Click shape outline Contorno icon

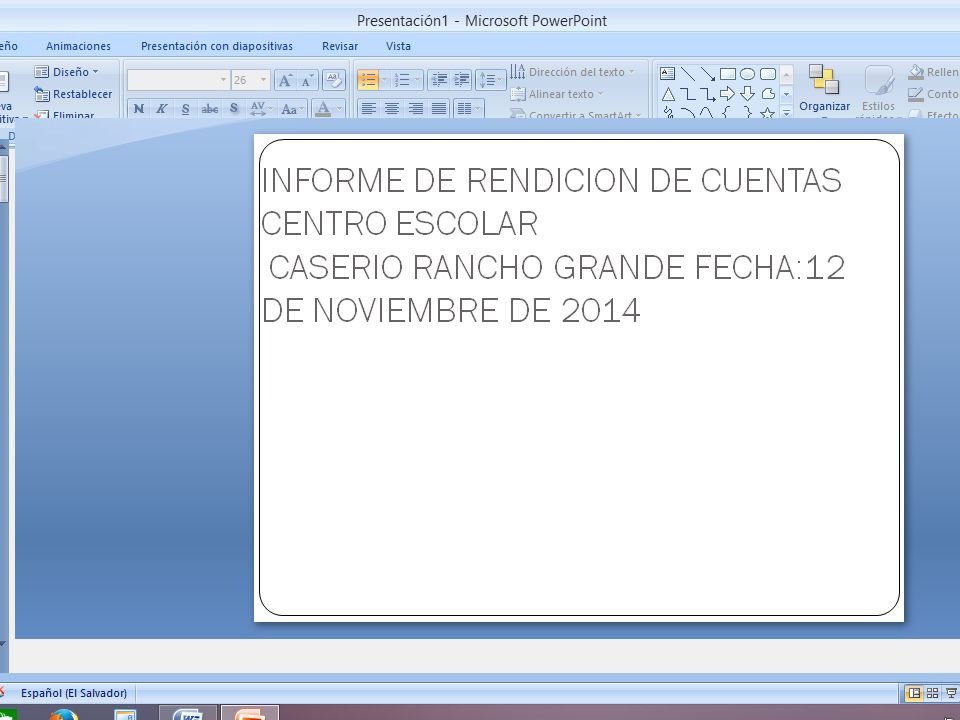(916, 94)
